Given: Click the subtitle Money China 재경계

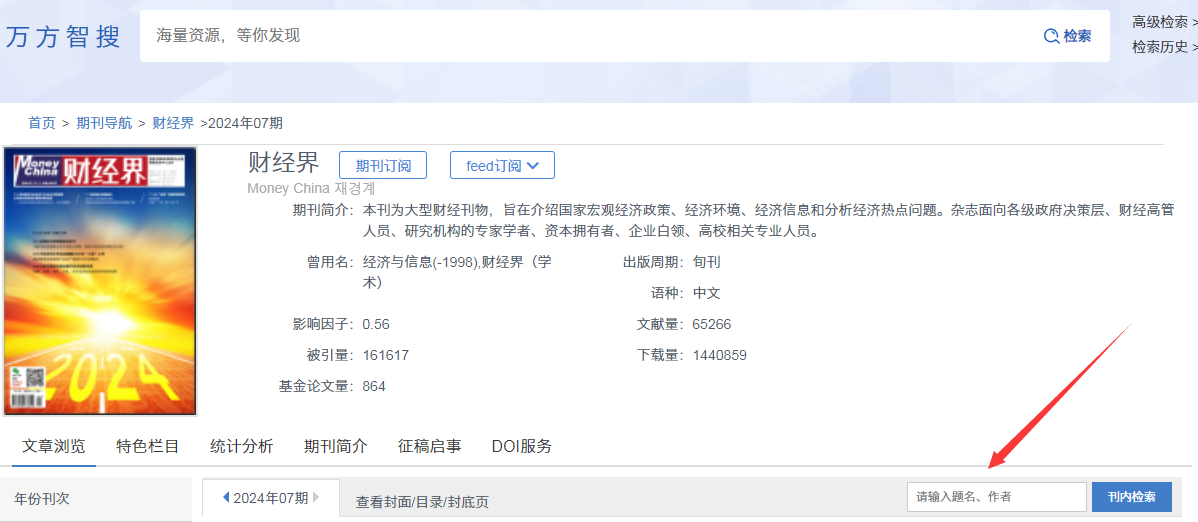Looking at the screenshot, I should click(312, 188).
